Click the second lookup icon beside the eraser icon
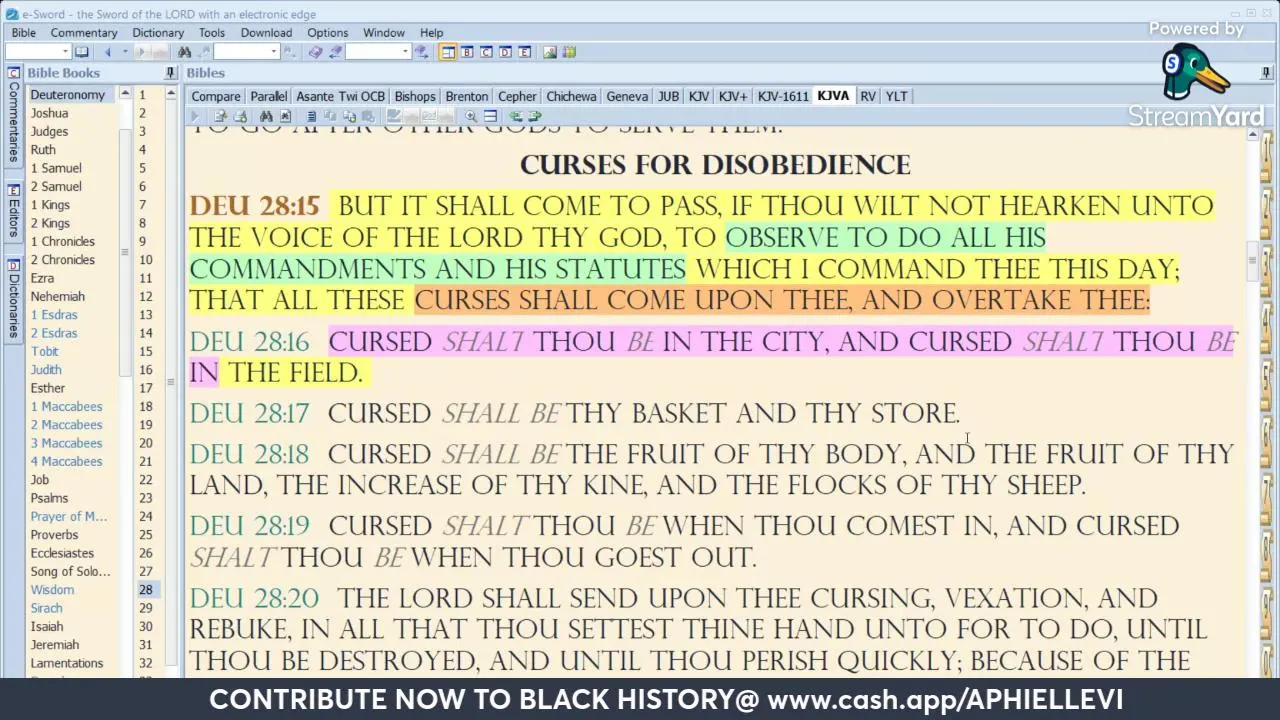The height and width of the screenshot is (720, 1280). pyautogui.click(x=335, y=52)
